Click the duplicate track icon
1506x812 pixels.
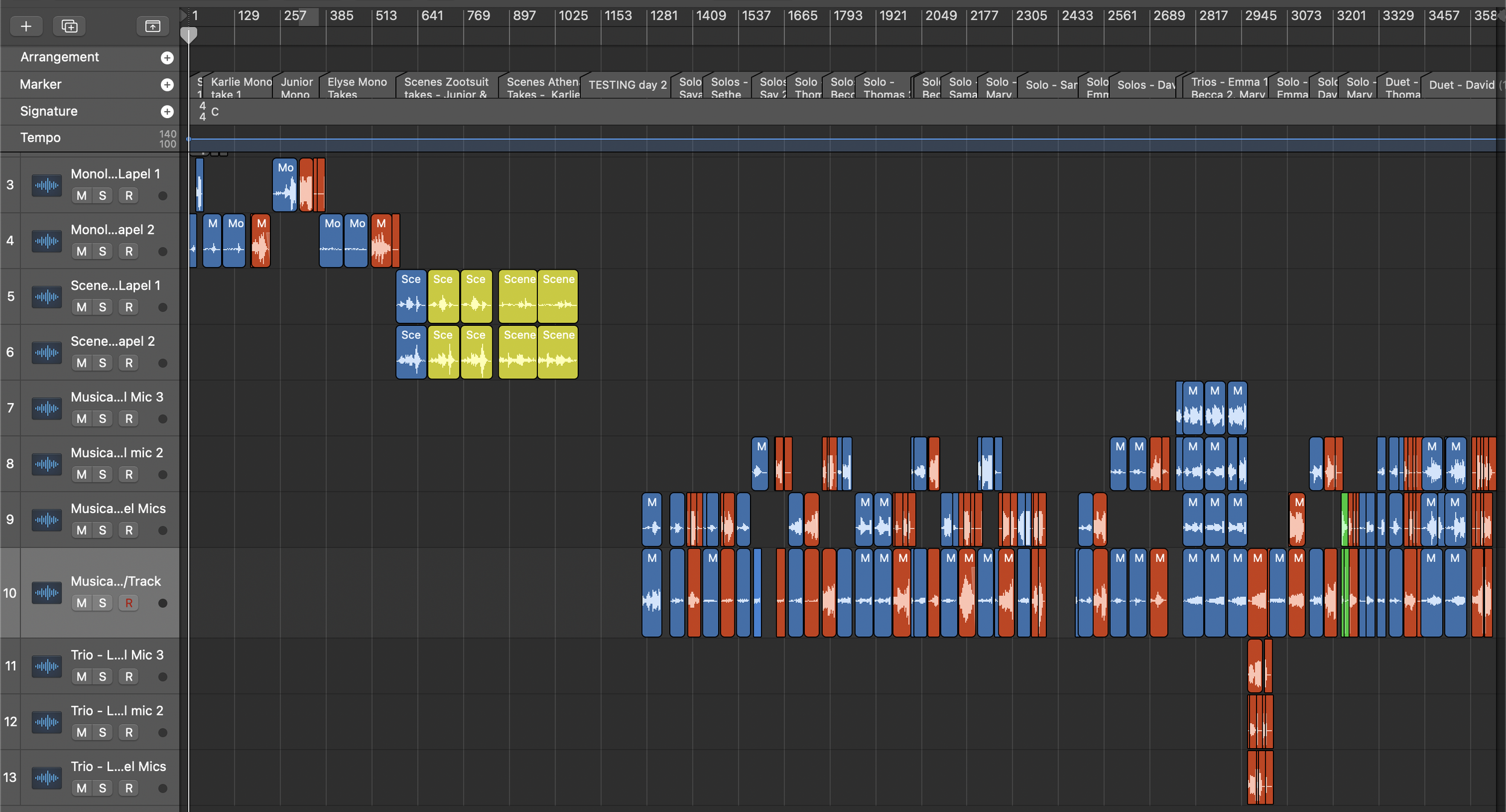69,26
